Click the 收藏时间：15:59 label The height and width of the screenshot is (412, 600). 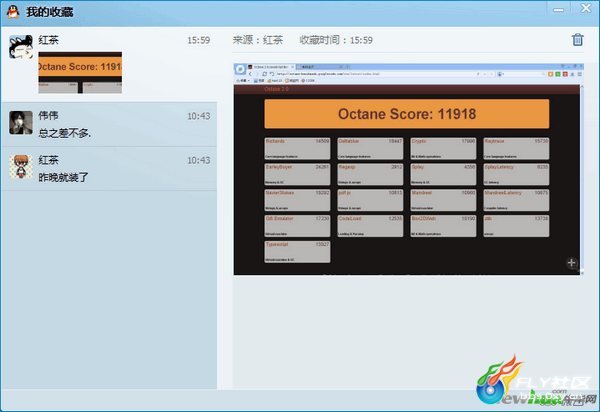click(336, 40)
